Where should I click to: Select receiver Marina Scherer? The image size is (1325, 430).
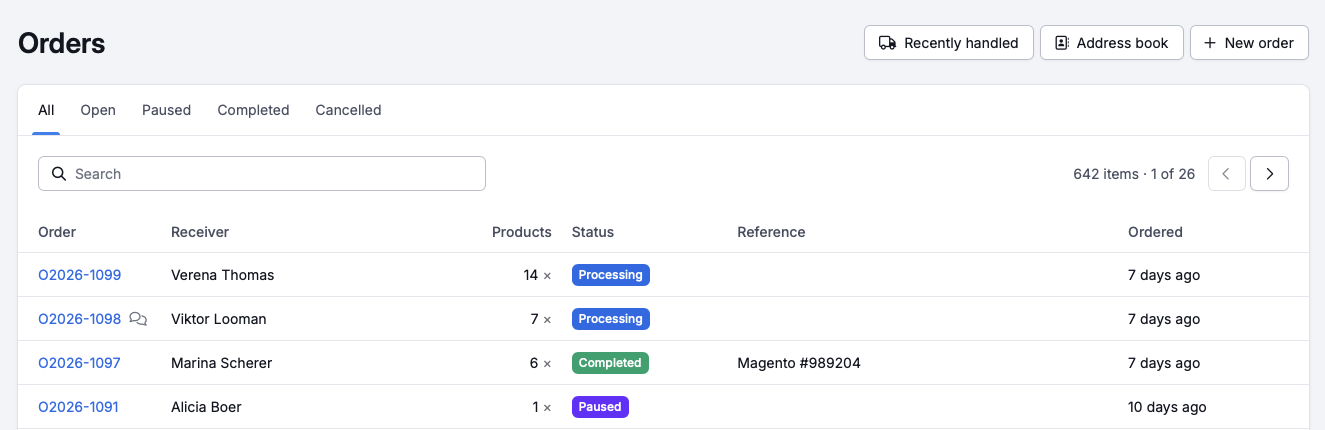coord(221,363)
